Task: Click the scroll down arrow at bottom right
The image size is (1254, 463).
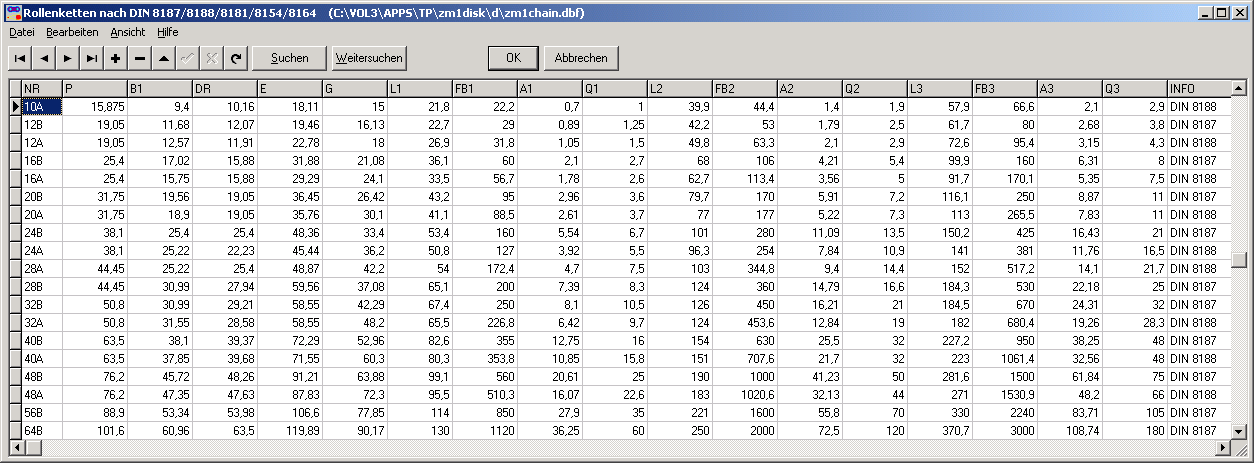Action: (x=1239, y=430)
